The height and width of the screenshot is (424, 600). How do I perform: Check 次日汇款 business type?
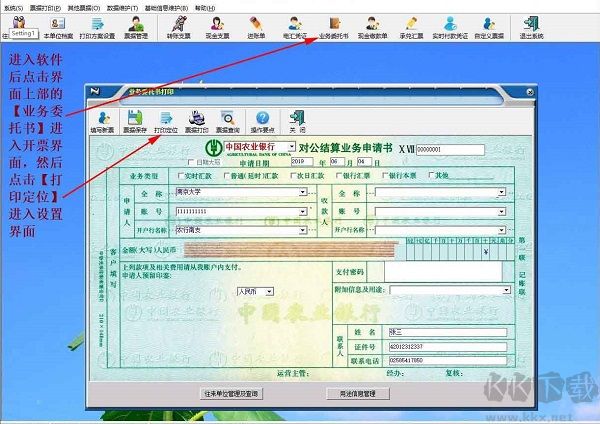coord(293,176)
